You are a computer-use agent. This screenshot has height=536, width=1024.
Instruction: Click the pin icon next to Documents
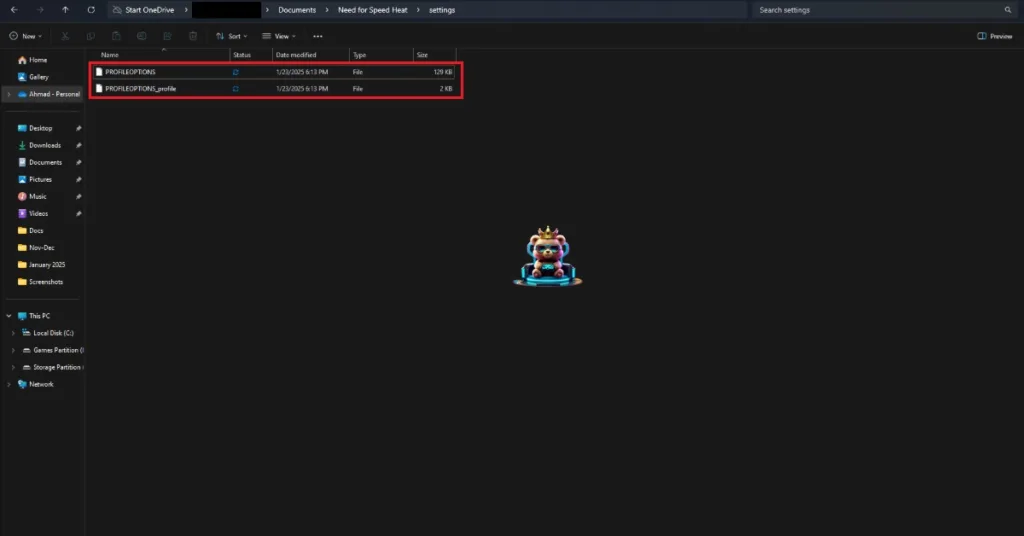(78, 162)
